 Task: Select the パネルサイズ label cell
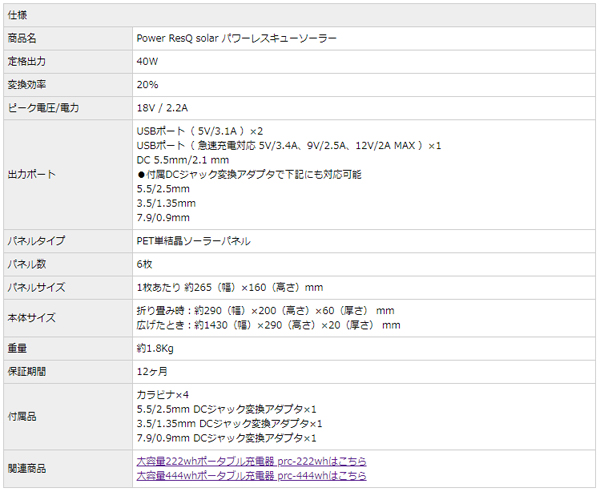pyautogui.click(x=68, y=287)
